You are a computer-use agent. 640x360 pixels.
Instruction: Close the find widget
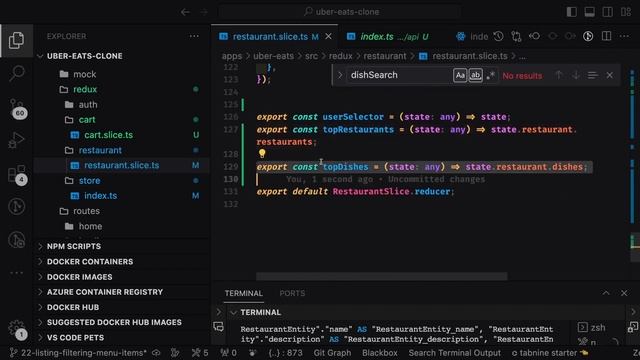609,75
